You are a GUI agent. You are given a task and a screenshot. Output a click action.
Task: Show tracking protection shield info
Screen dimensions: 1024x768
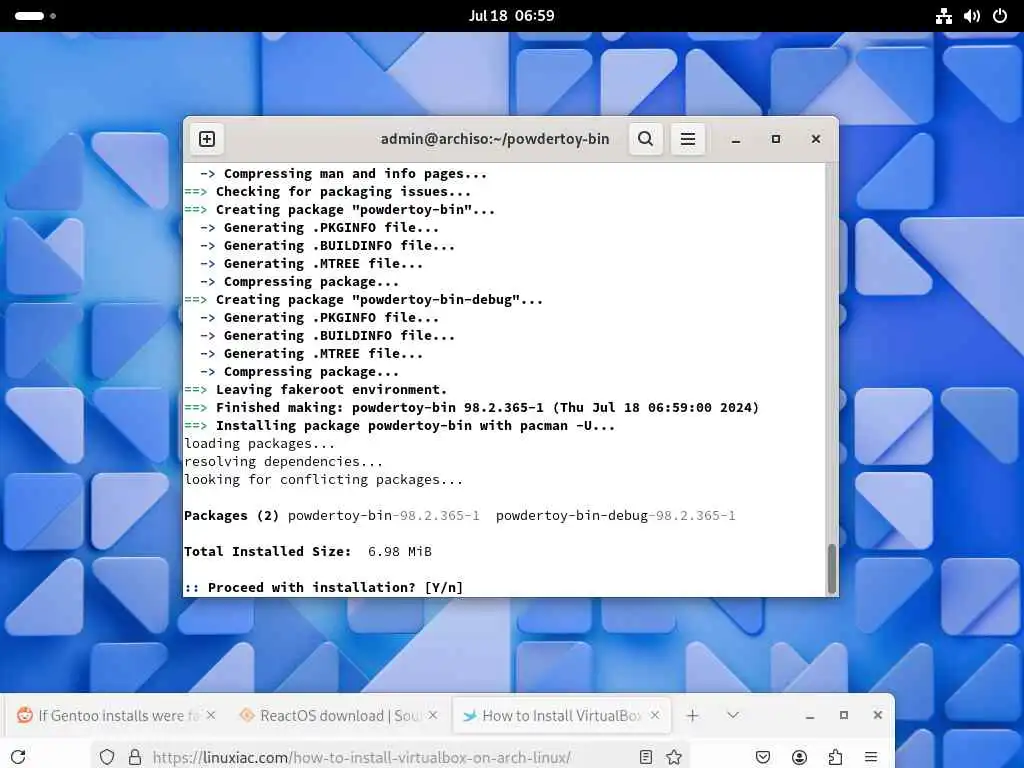tap(106, 758)
